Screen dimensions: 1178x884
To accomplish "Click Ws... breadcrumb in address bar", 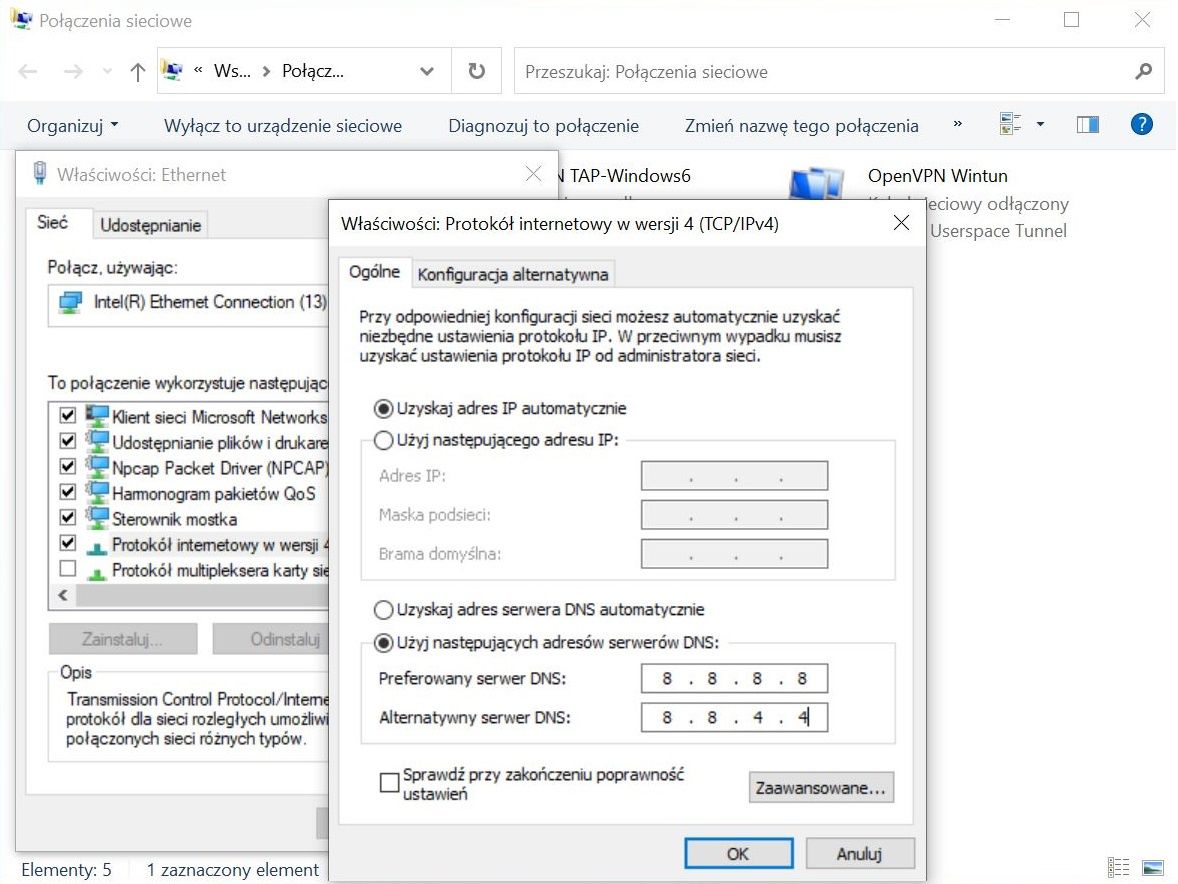I will tap(232, 71).
